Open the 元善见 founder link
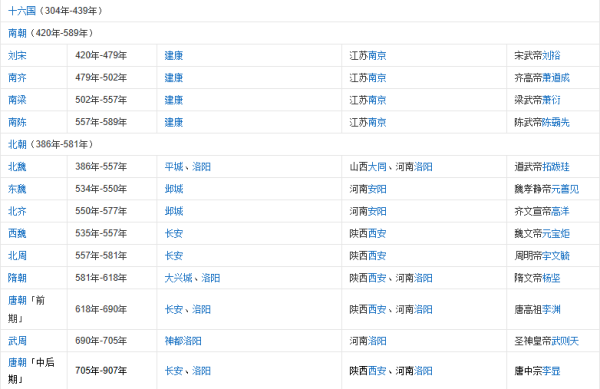600x389 pixels. click(x=565, y=189)
